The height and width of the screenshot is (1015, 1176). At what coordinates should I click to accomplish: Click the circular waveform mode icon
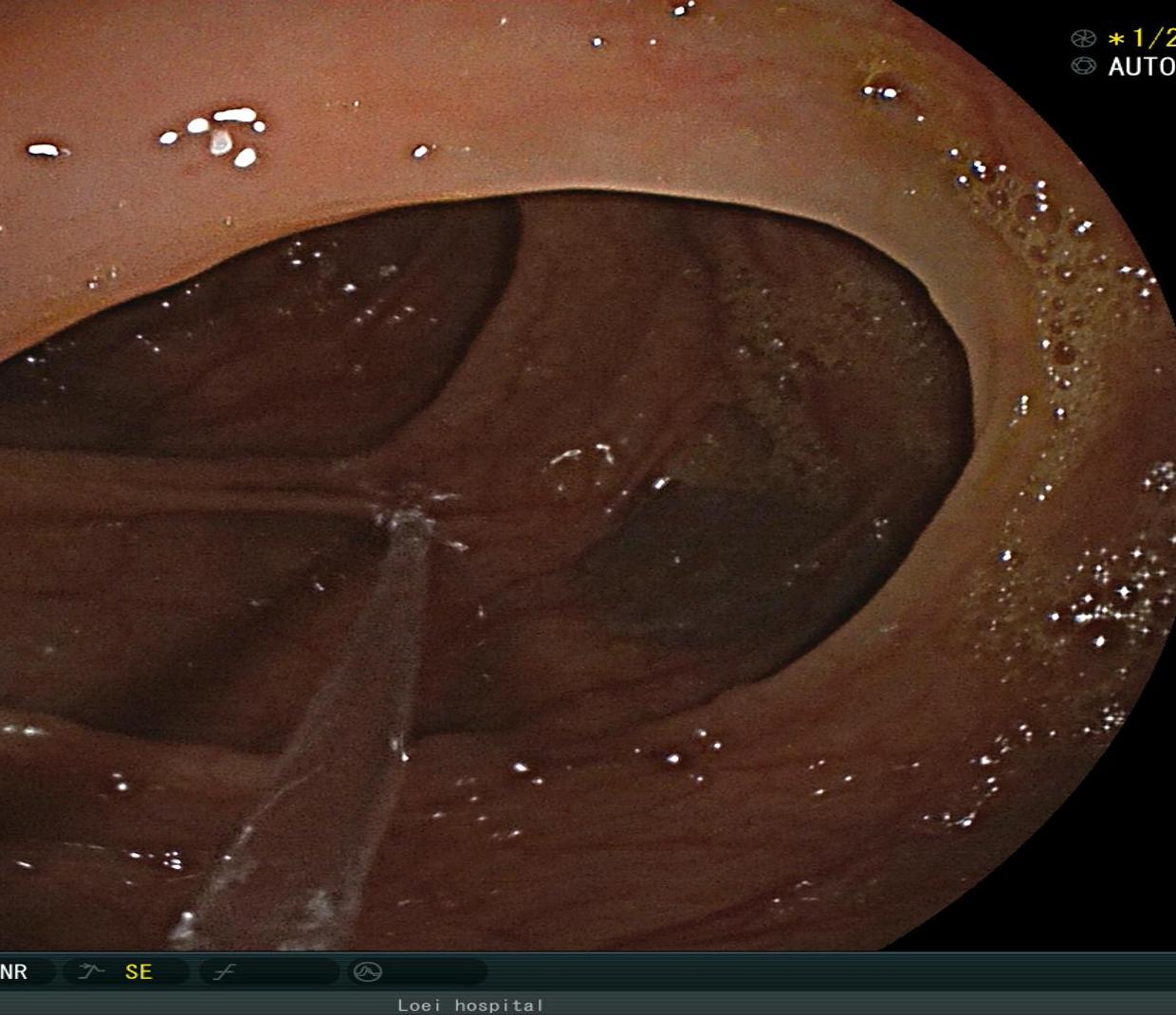[x=367, y=971]
